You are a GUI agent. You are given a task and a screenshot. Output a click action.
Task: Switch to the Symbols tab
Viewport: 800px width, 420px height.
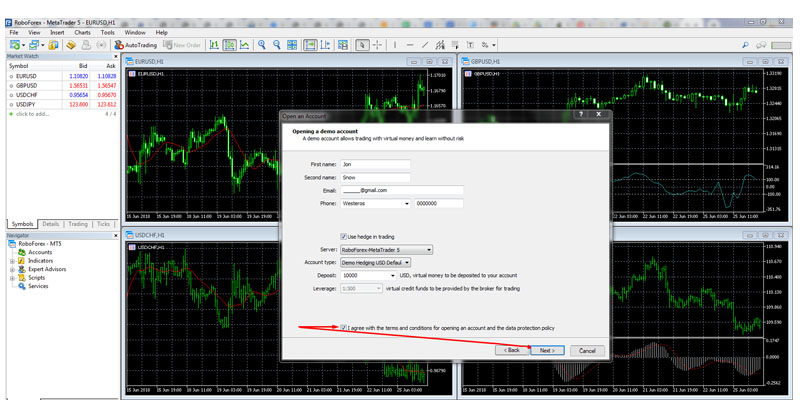[22, 224]
